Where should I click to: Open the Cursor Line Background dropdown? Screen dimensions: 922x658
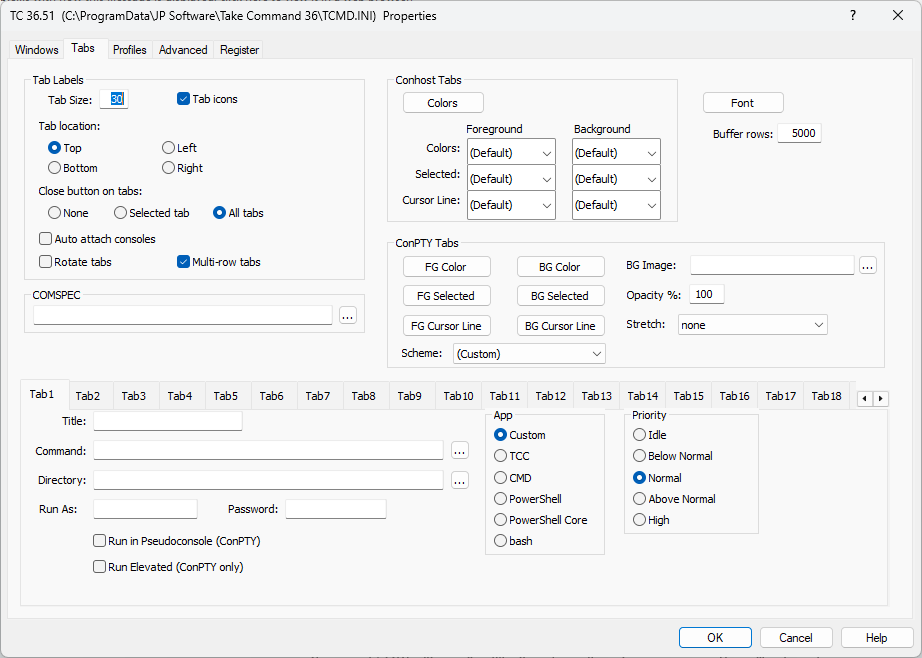point(616,205)
